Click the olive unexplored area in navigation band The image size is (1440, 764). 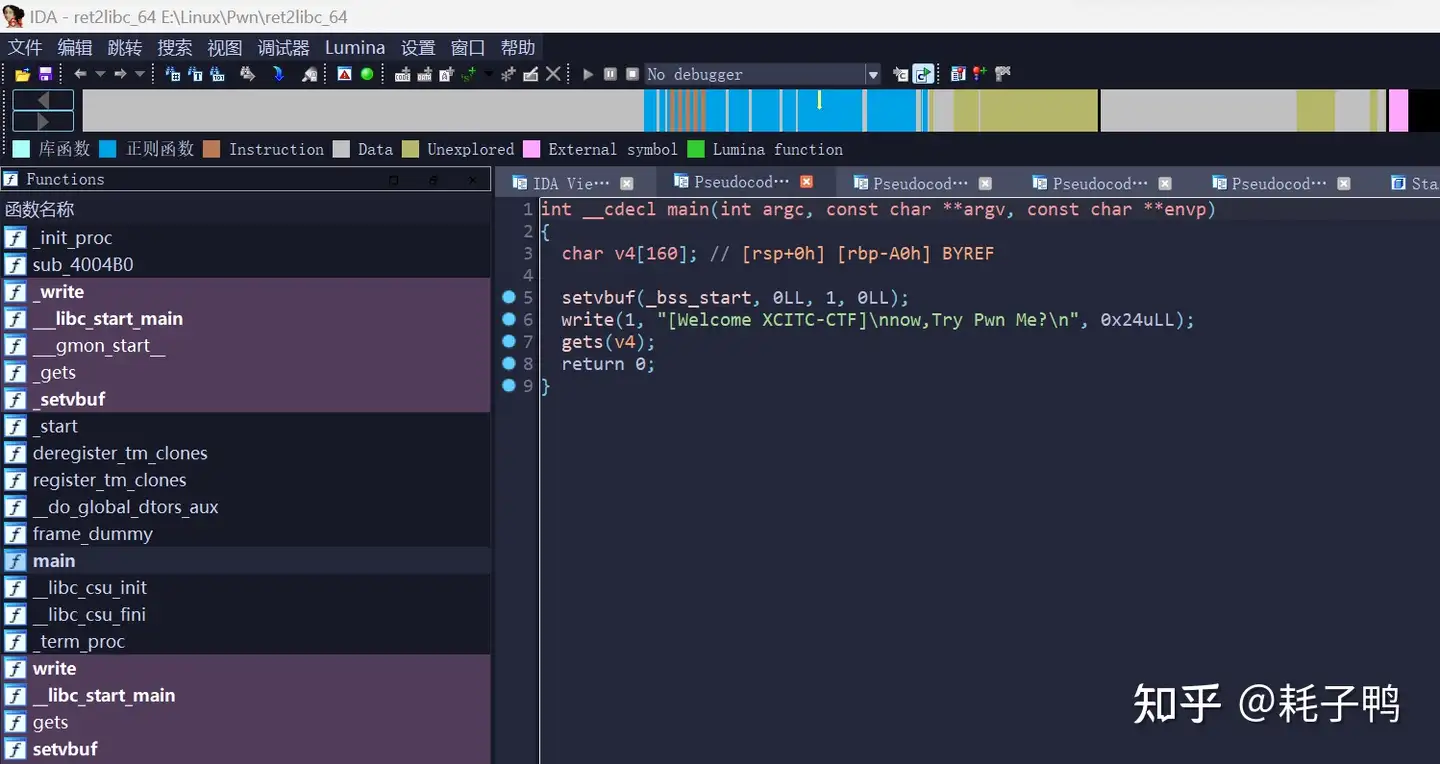[x=1025, y=110]
